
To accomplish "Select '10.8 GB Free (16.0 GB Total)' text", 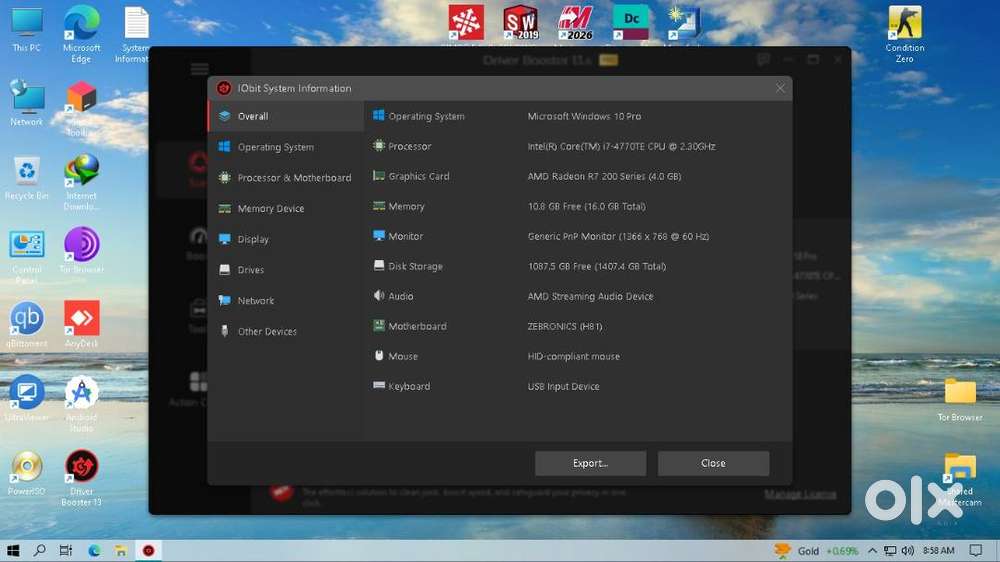I will pyautogui.click(x=586, y=206).
